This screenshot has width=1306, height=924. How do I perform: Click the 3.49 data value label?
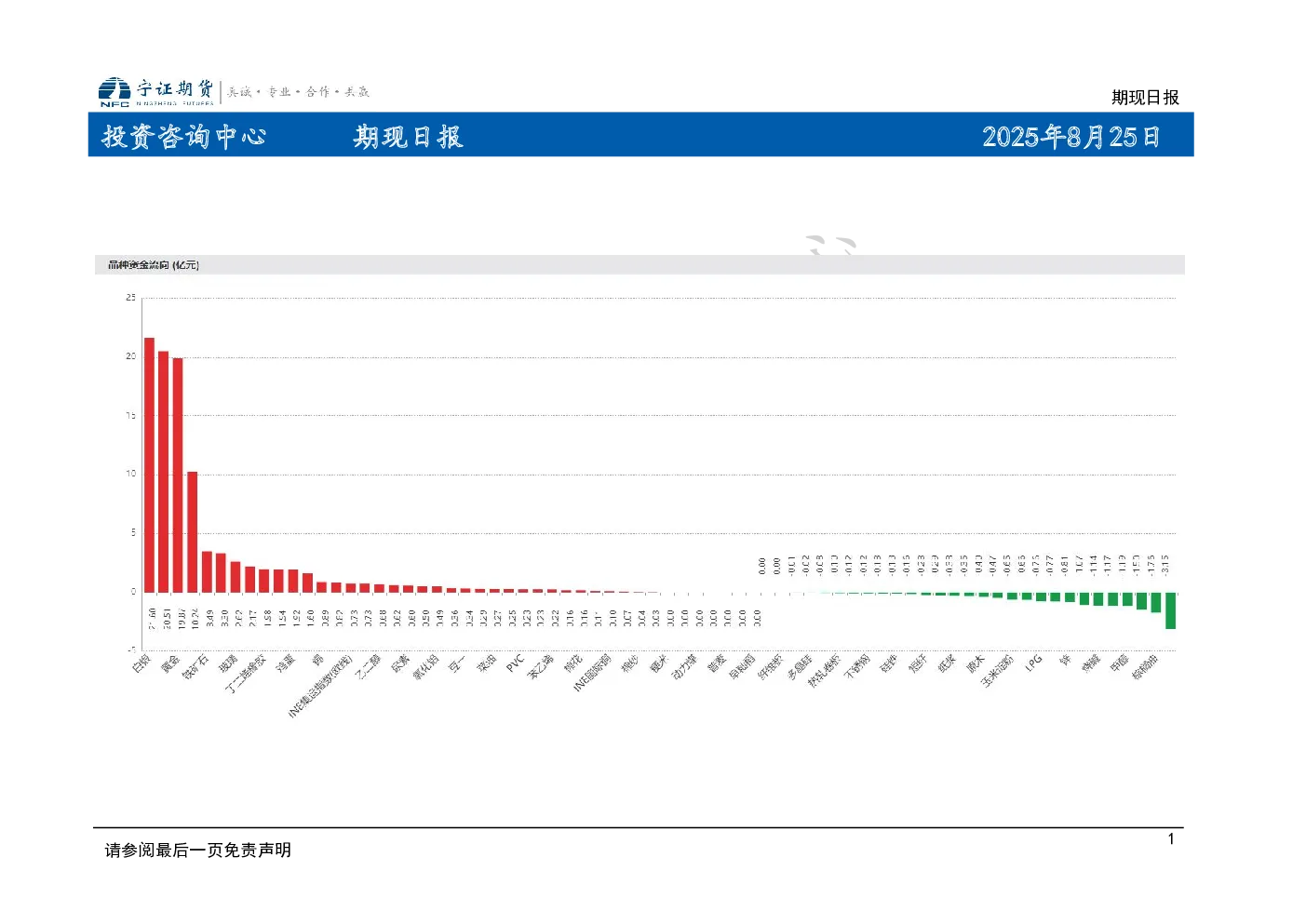coord(210,618)
